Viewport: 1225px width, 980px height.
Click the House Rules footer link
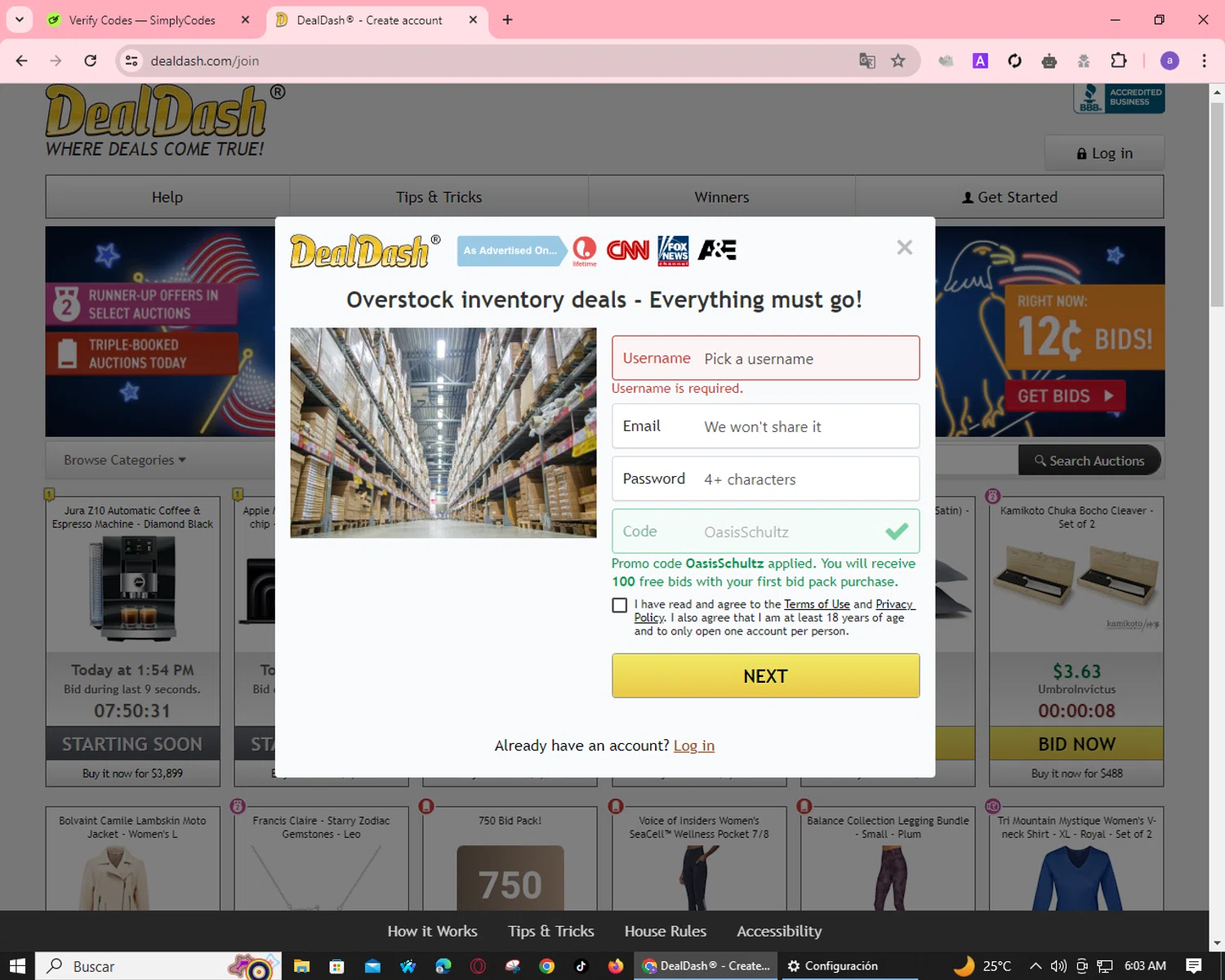(x=666, y=931)
